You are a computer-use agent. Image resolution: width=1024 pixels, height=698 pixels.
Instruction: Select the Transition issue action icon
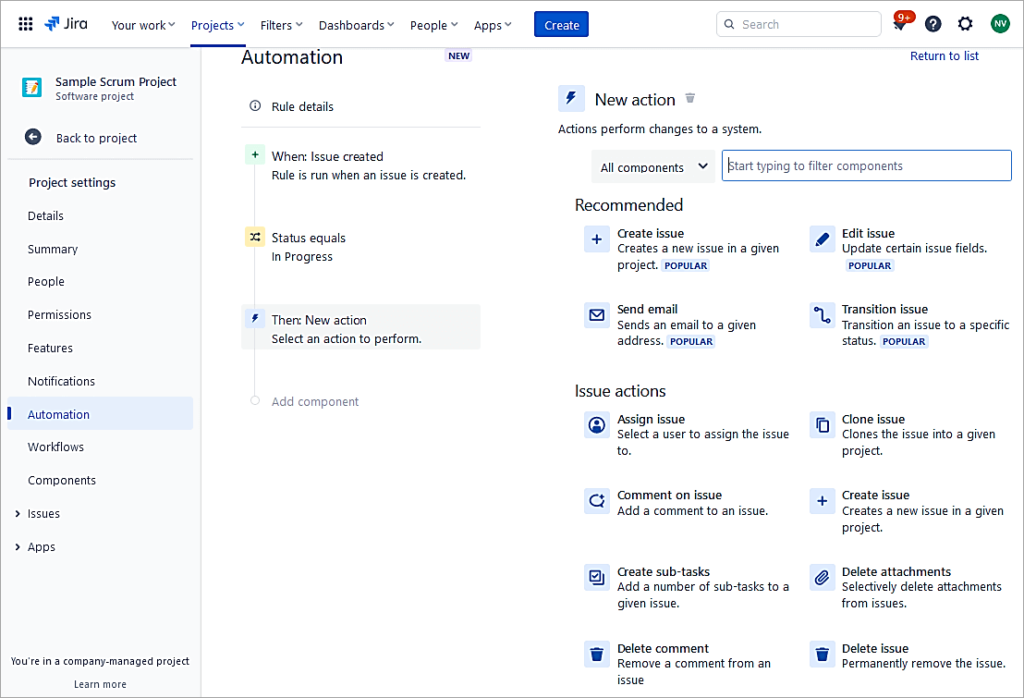tap(821, 315)
